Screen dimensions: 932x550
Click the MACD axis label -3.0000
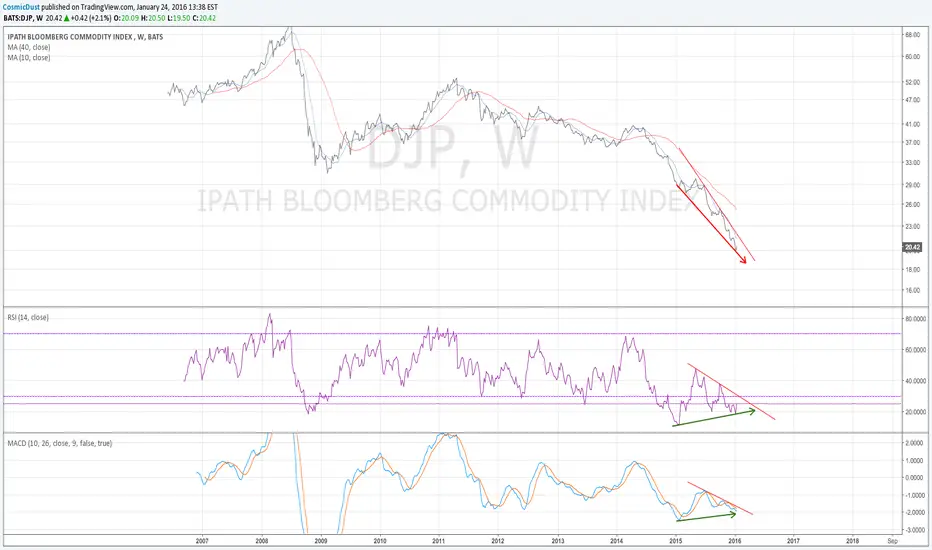tap(914, 530)
